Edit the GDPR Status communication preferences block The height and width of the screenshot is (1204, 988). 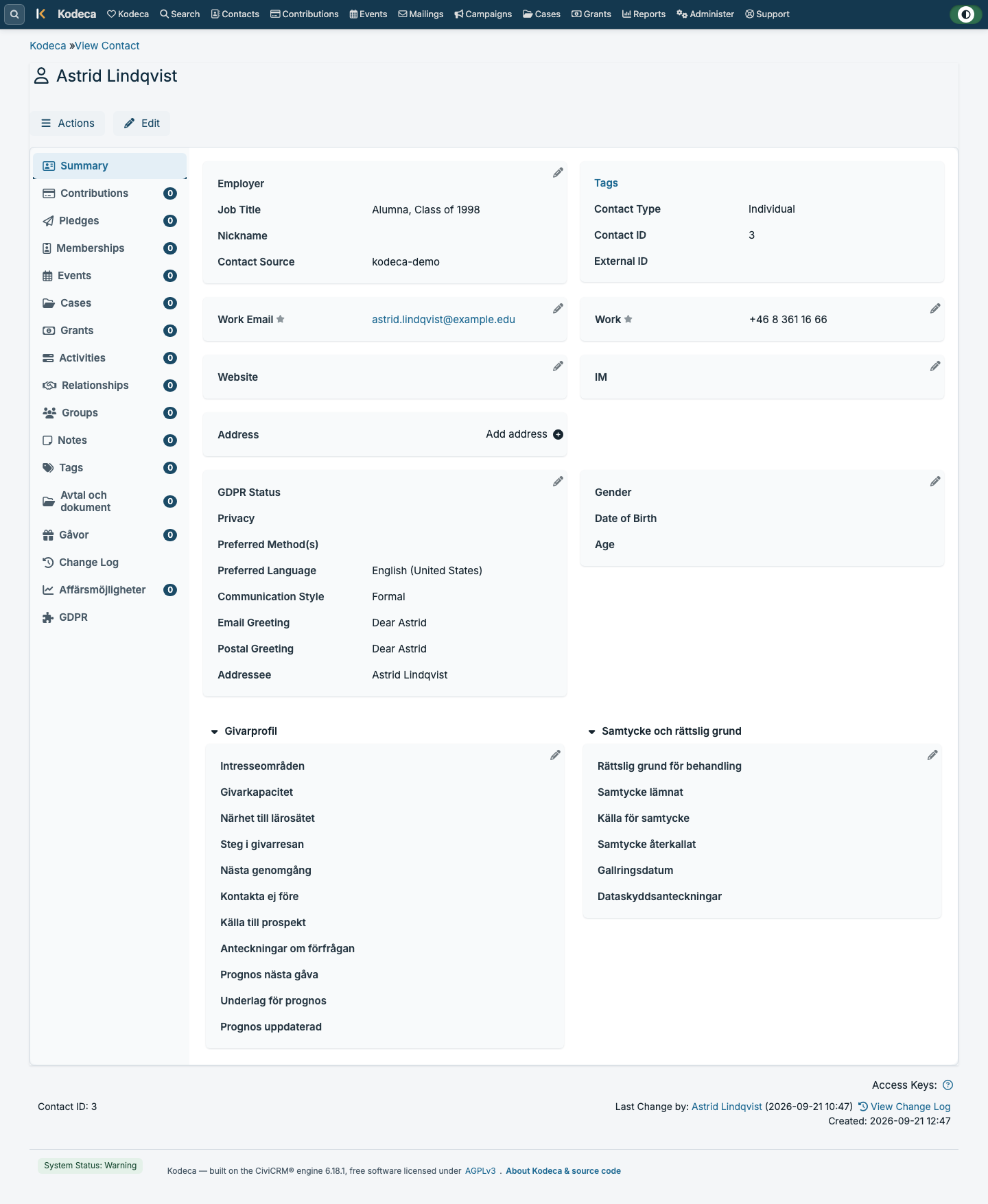tap(558, 482)
